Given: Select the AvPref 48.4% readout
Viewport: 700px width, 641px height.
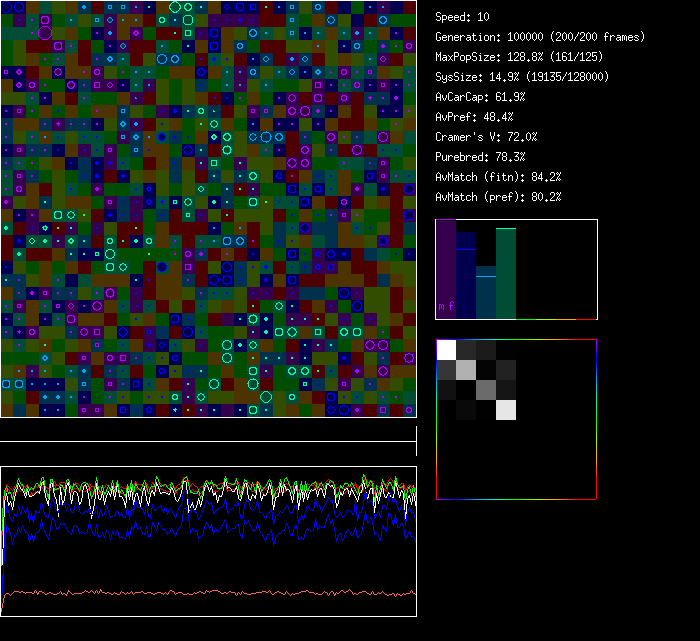Looking at the screenshot, I should point(474,117).
